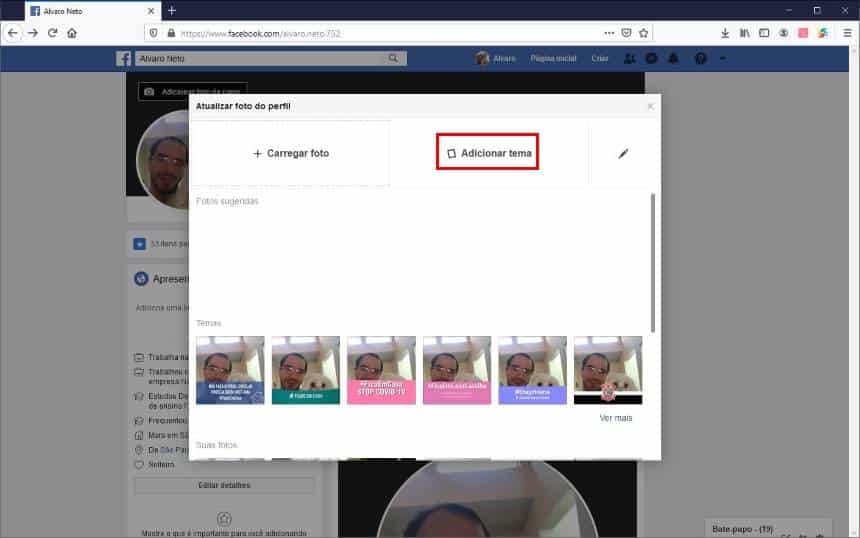Open page actions three-dot menu in address bar

[x=609, y=33]
